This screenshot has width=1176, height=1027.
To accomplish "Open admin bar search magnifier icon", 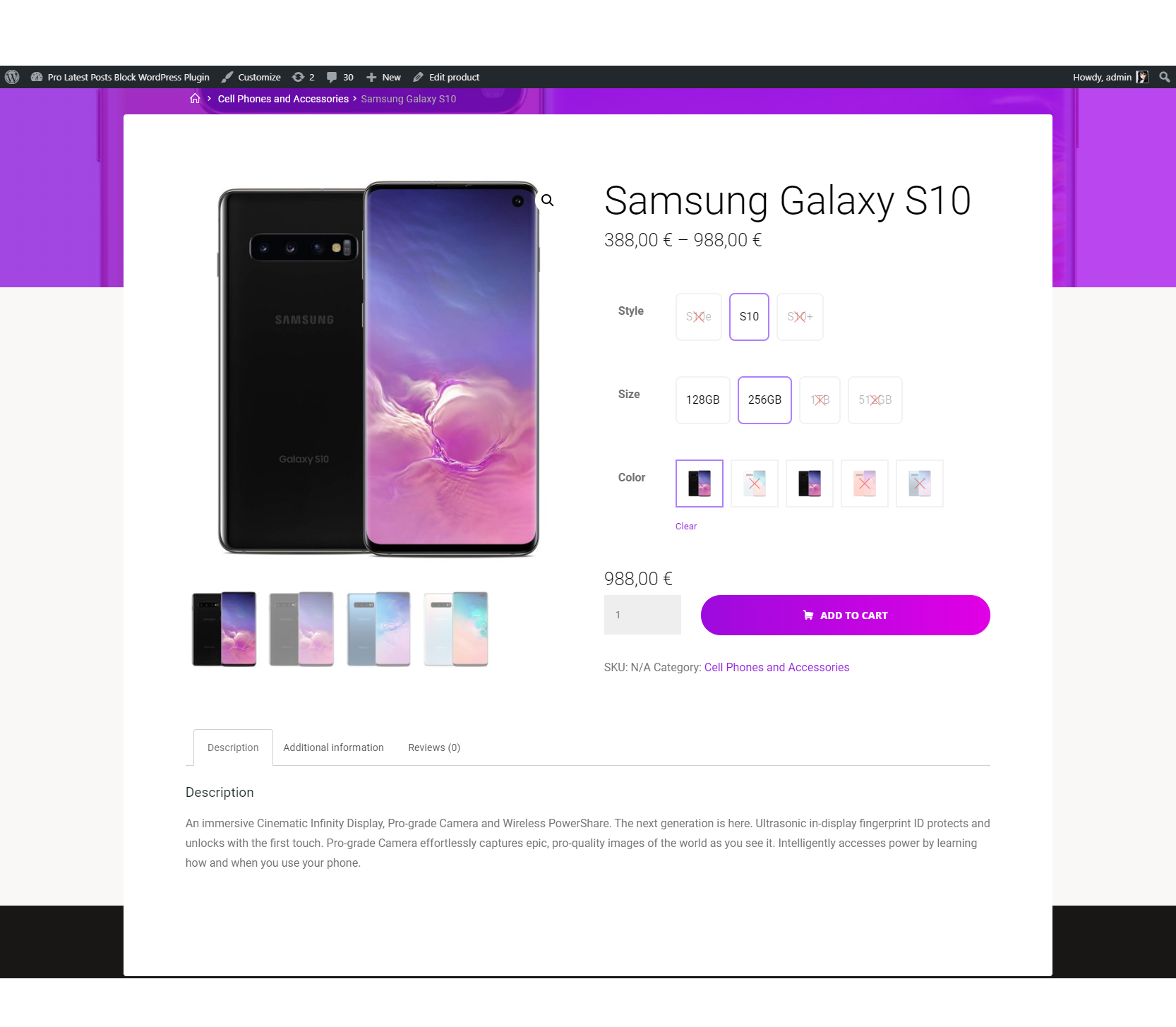I will pos(1165,77).
